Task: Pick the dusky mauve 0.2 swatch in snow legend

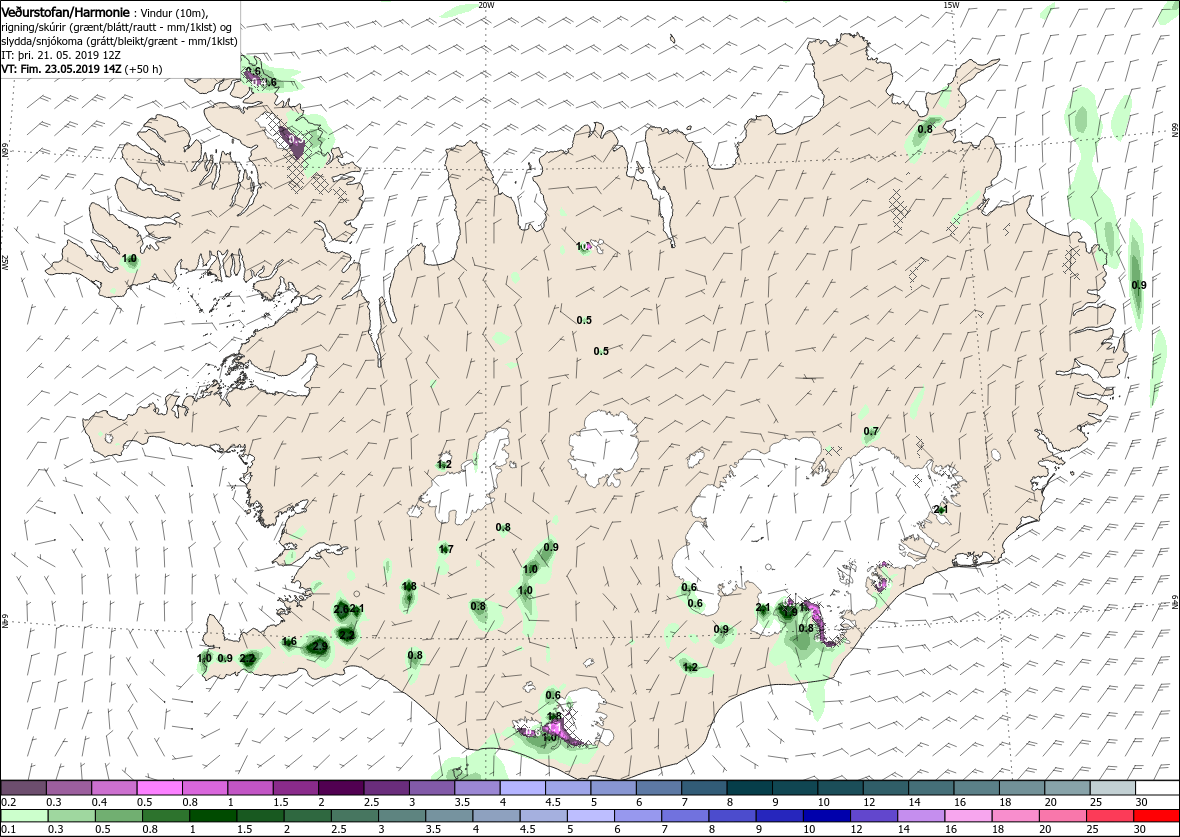Action: click(x=24, y=788)
